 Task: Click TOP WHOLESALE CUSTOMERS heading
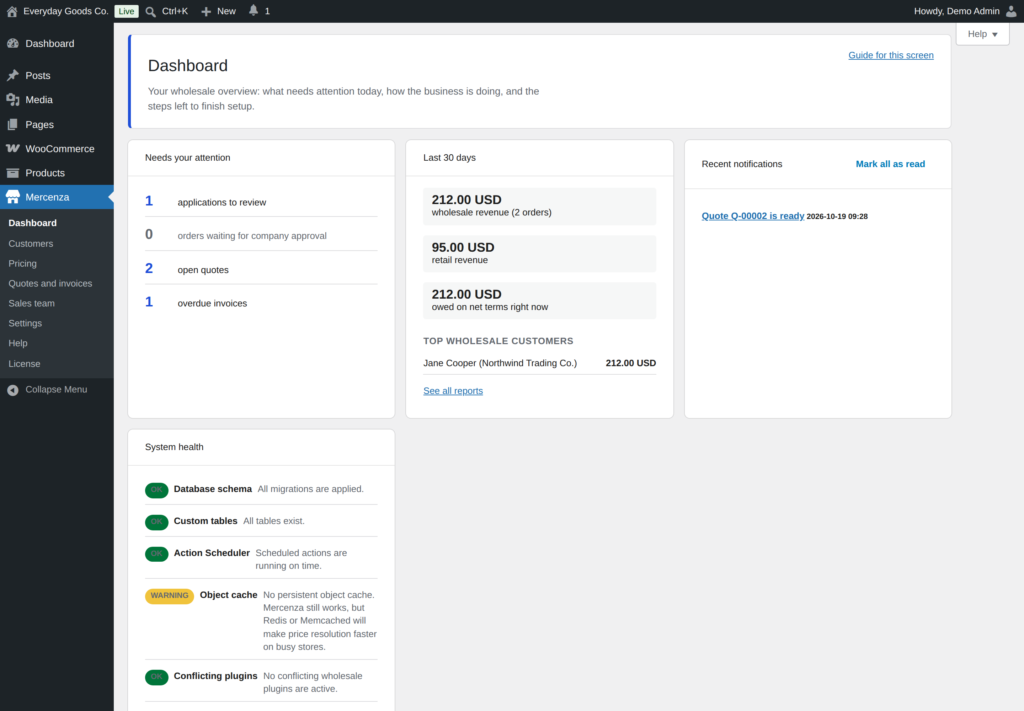click(498, 341)
